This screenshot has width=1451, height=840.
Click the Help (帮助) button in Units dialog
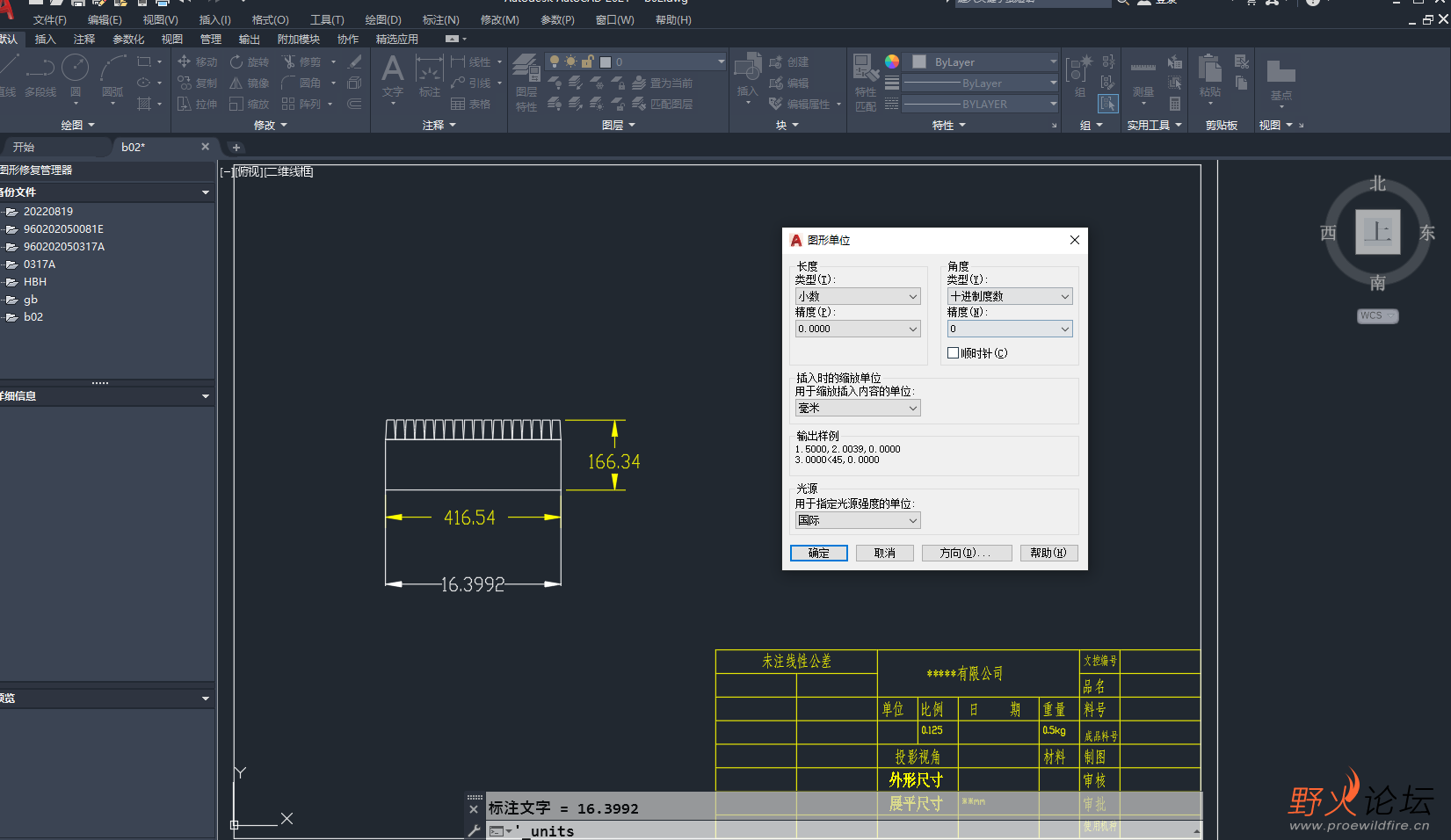(x=1048, y=553)
